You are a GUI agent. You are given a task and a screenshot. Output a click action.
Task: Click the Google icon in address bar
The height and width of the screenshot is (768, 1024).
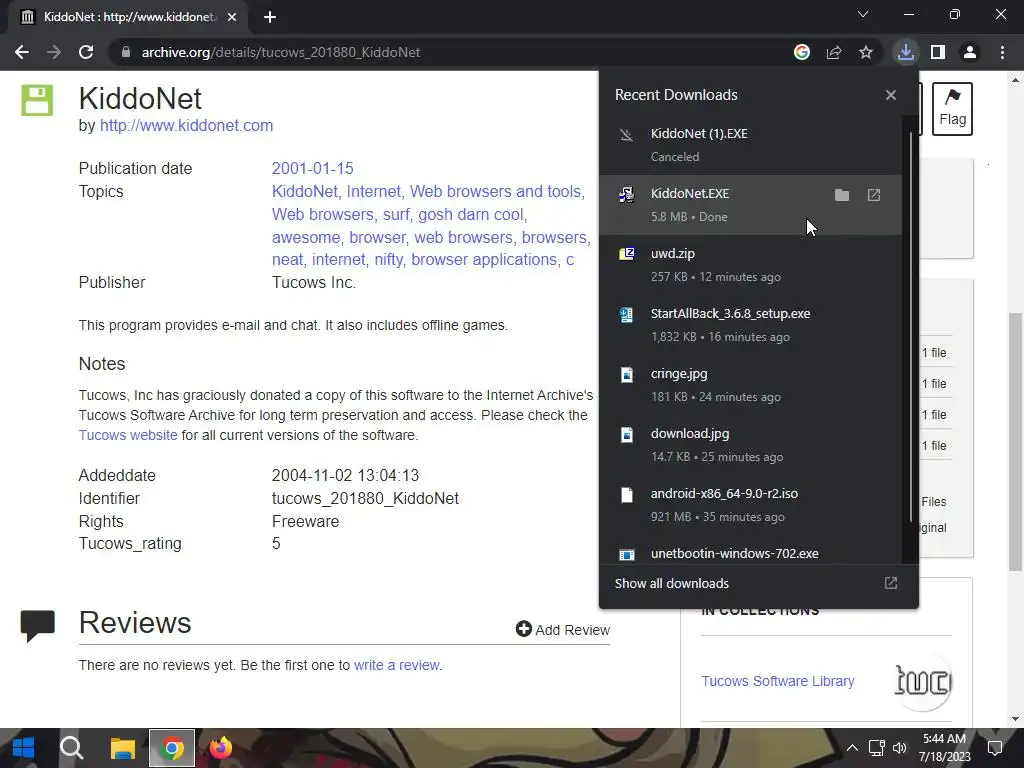[802, 52]
